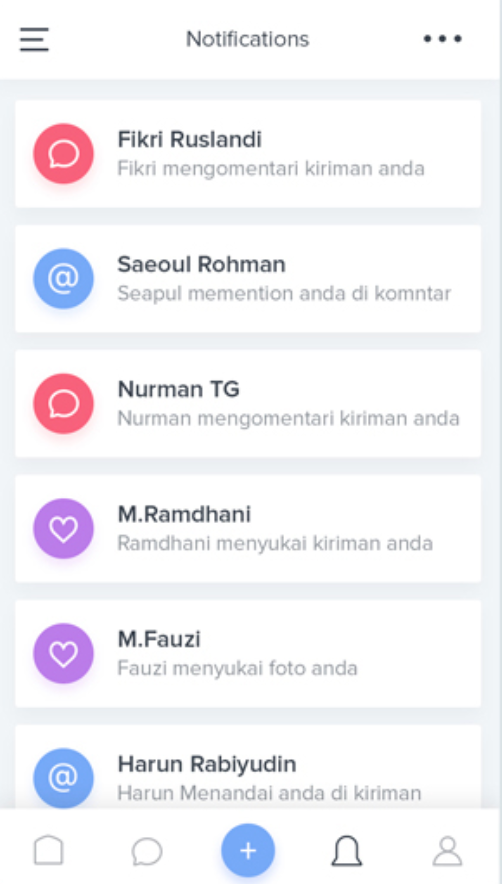Open the three-dots more options menu

(x=443, y=39)
